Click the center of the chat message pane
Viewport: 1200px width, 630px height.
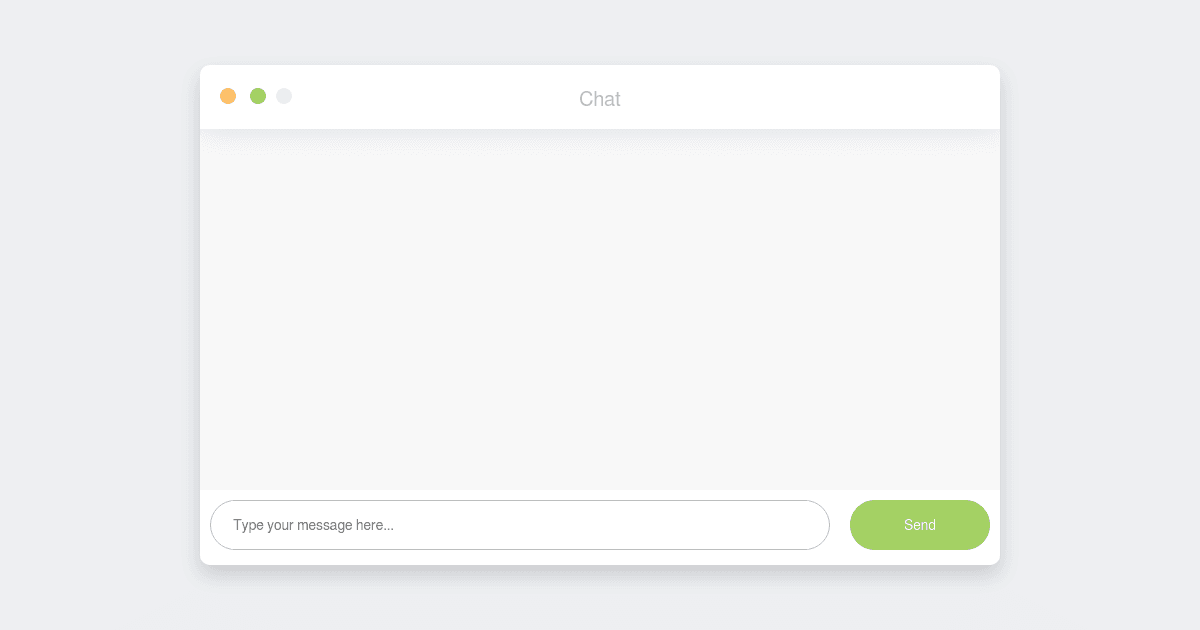click(600, 310)
